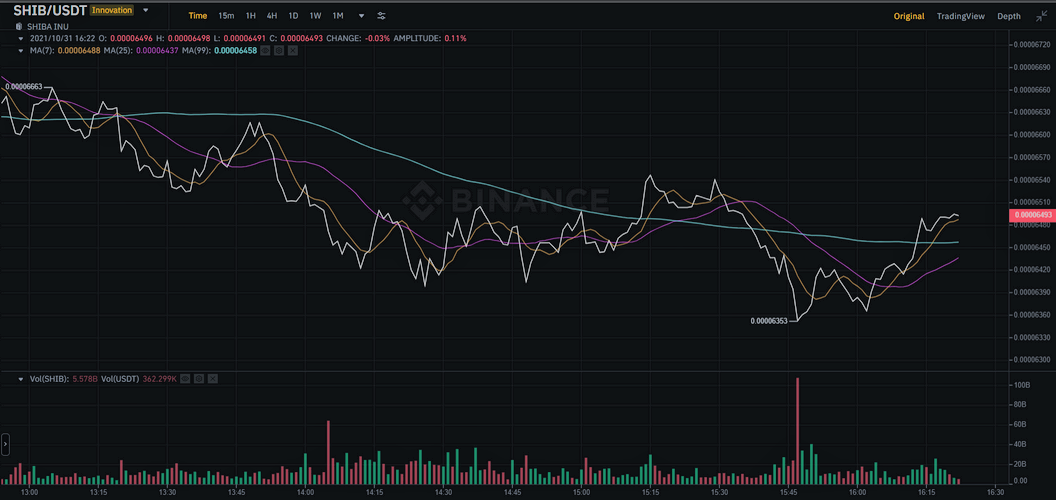This screenshot has width=1056, height=500.
Task: Click the MA(99) value 0.00006458
Action: pyautogui.click(x=235, y=51)
